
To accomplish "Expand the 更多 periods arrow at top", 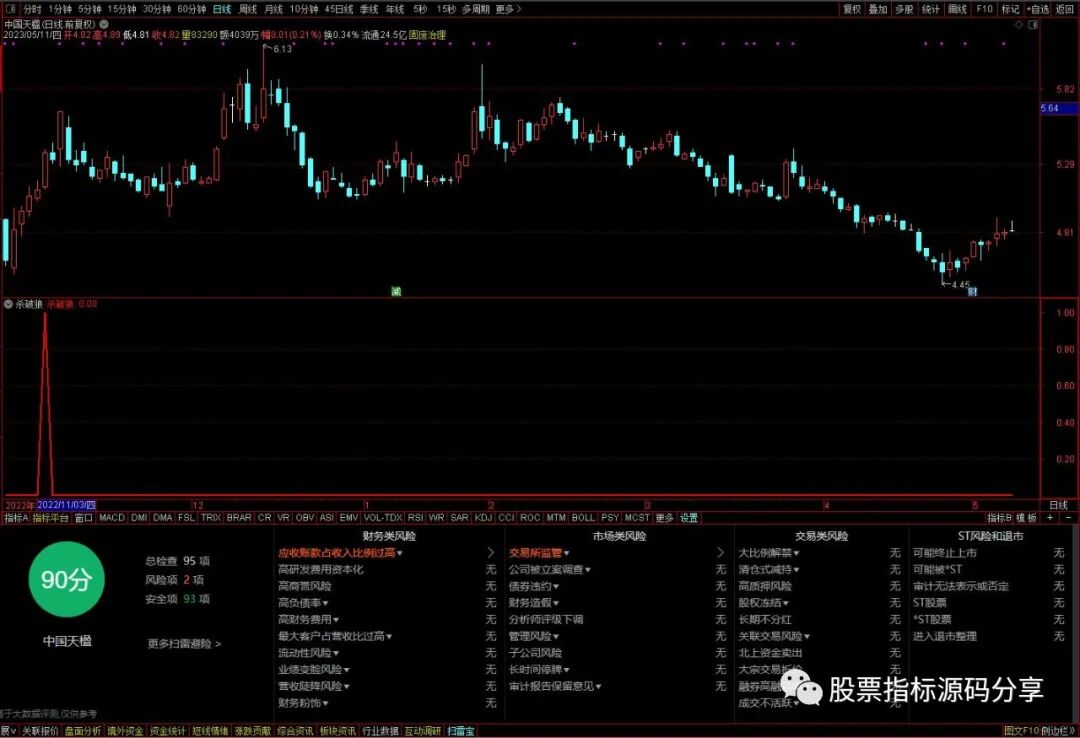I will point(508,9).
